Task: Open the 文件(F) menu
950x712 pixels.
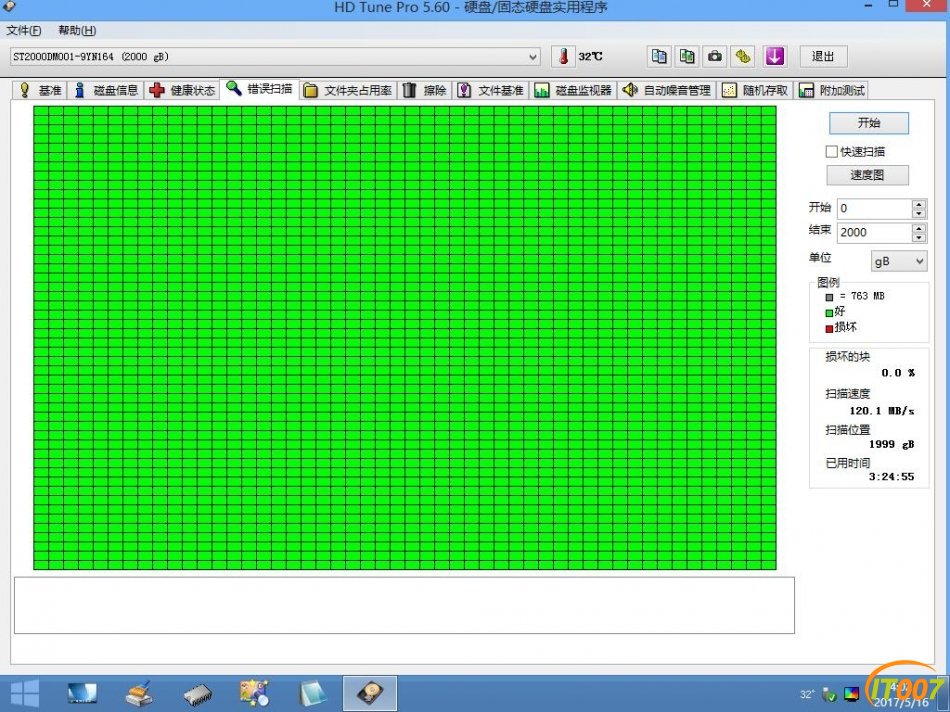Action: click(x=24, y=30)
